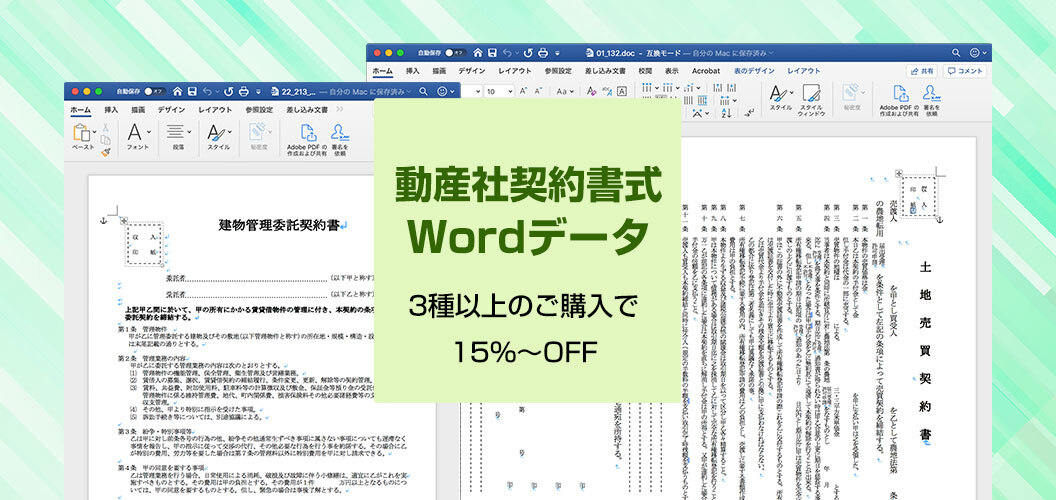Click search magnifier in 01_132.doc title bar
The width and height of the screenshot is (1056, 500).
[x=956, y=53]
